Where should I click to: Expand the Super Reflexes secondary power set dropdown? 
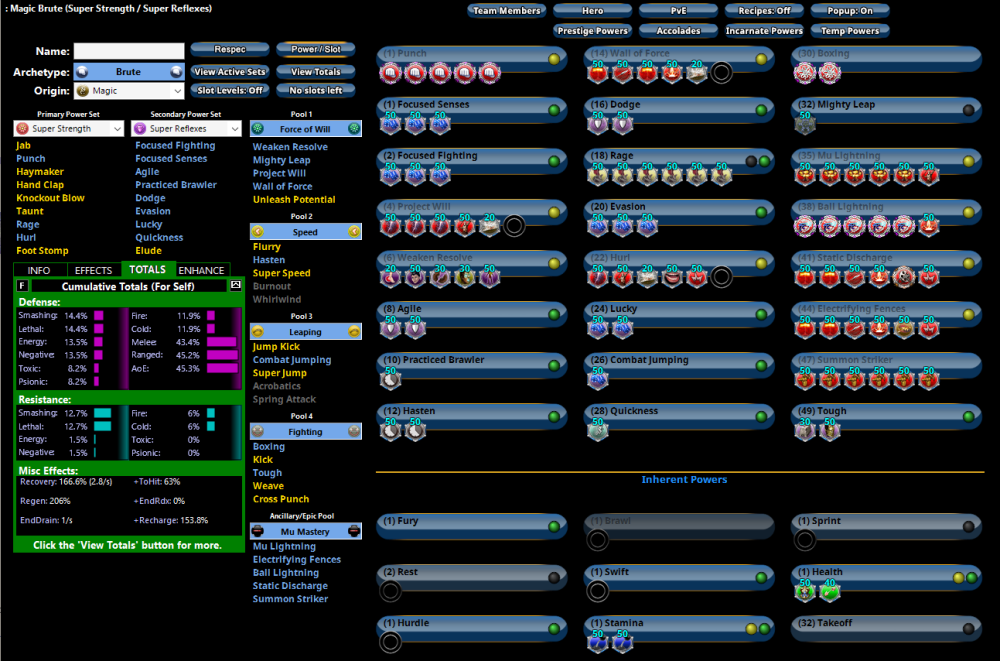pos(187,129)
